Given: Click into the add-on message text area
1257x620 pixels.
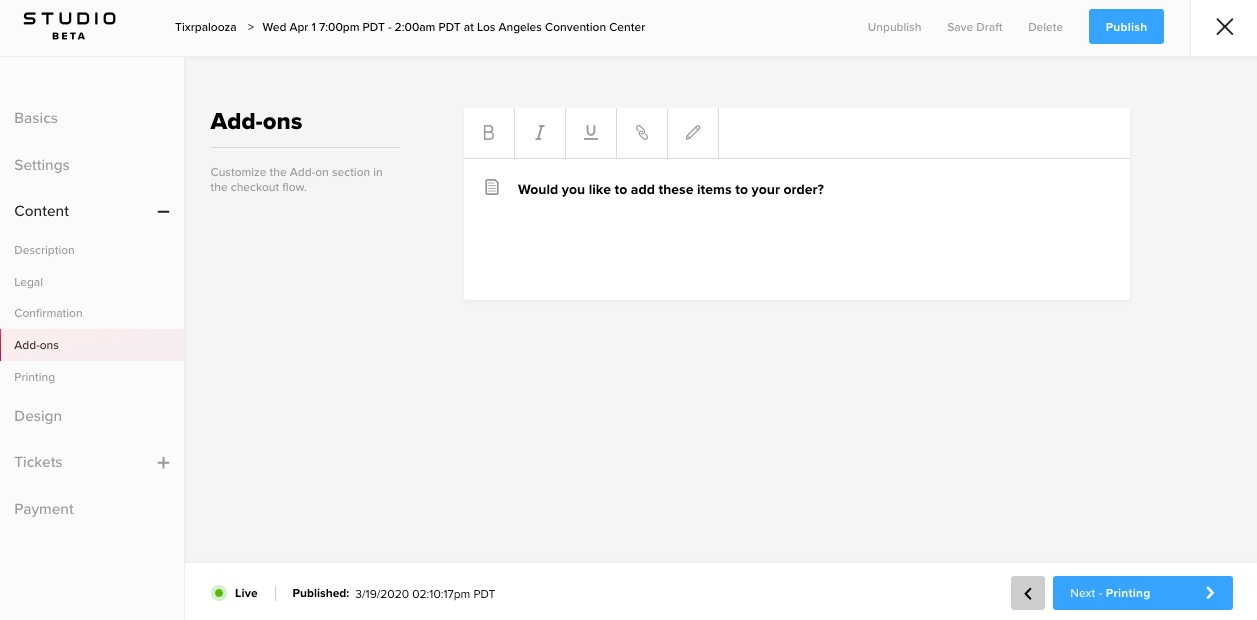Looking at the screenshot, I should (797, 229).
